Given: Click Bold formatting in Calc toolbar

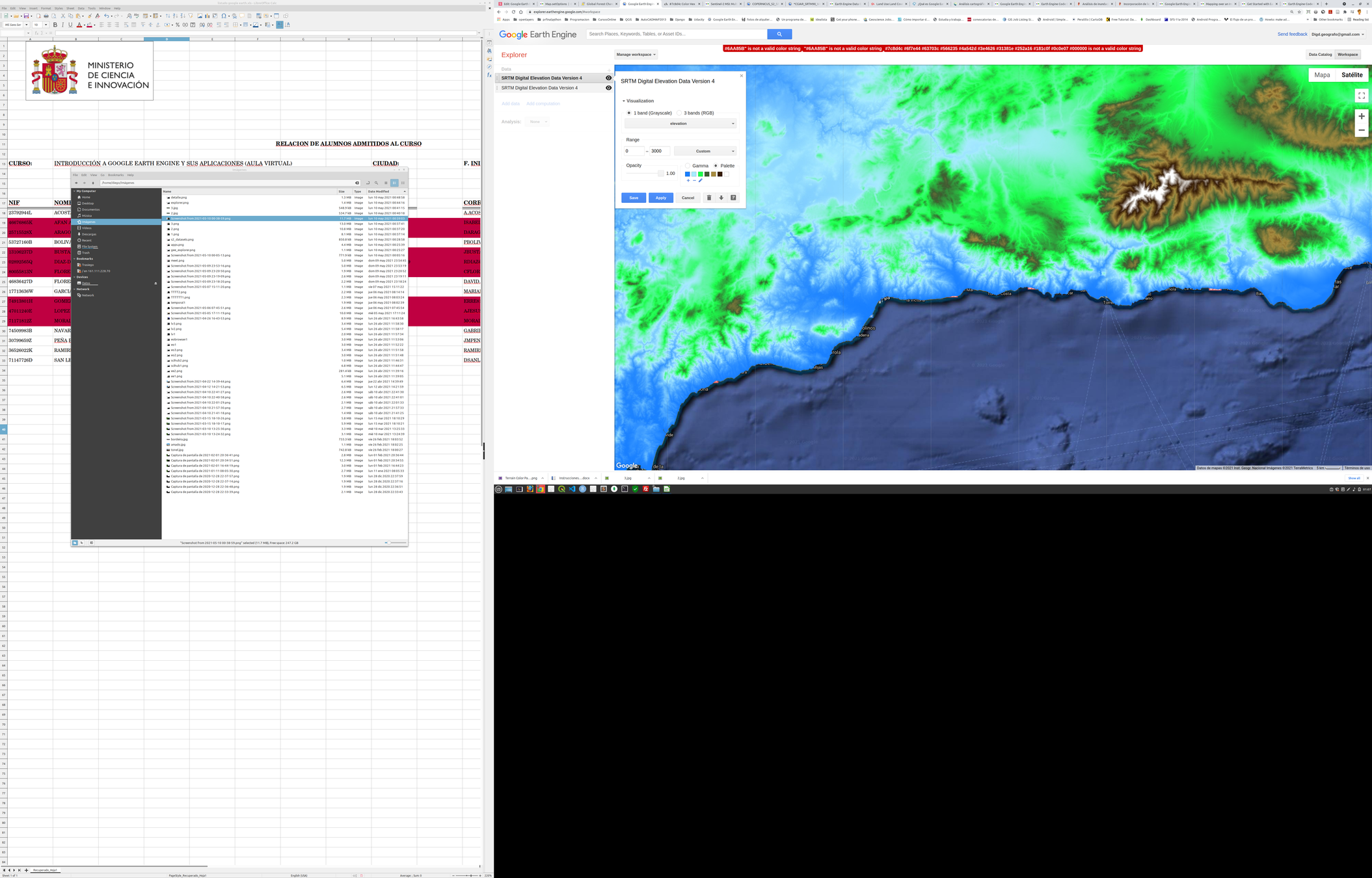Looking at the screenshot, I should pos(55,25).
